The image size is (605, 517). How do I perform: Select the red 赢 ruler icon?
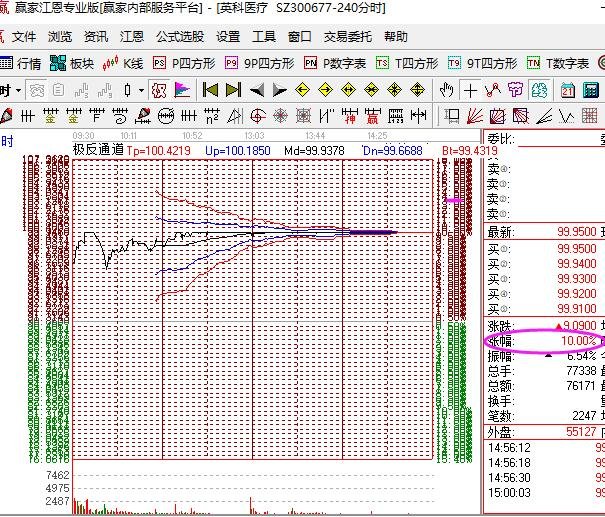(373, 115)
